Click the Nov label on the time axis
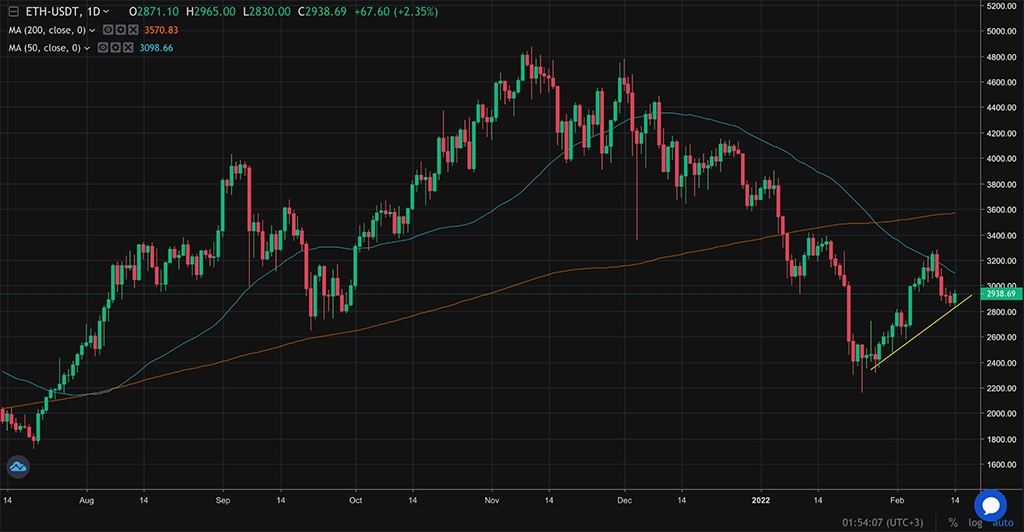This screenshot has width=1024, height=532. pyautogui.click(x=492, y=501)
